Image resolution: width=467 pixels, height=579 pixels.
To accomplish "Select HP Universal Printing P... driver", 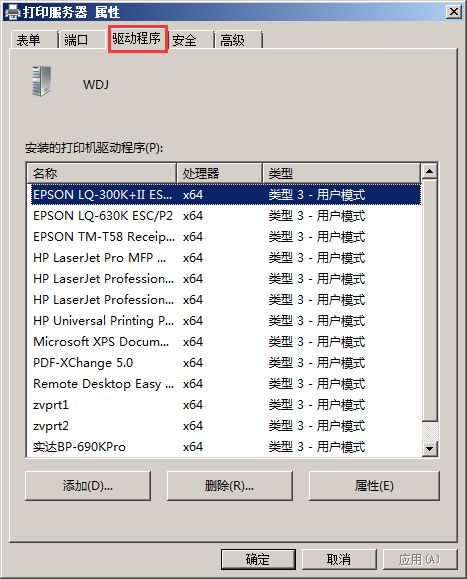I will [226, 321].
